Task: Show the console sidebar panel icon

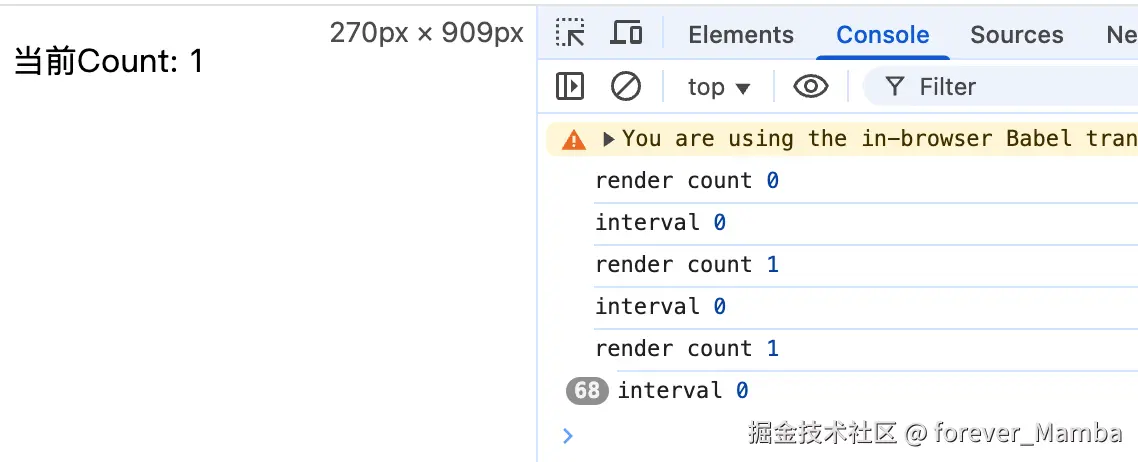Action: click(570, 86)
